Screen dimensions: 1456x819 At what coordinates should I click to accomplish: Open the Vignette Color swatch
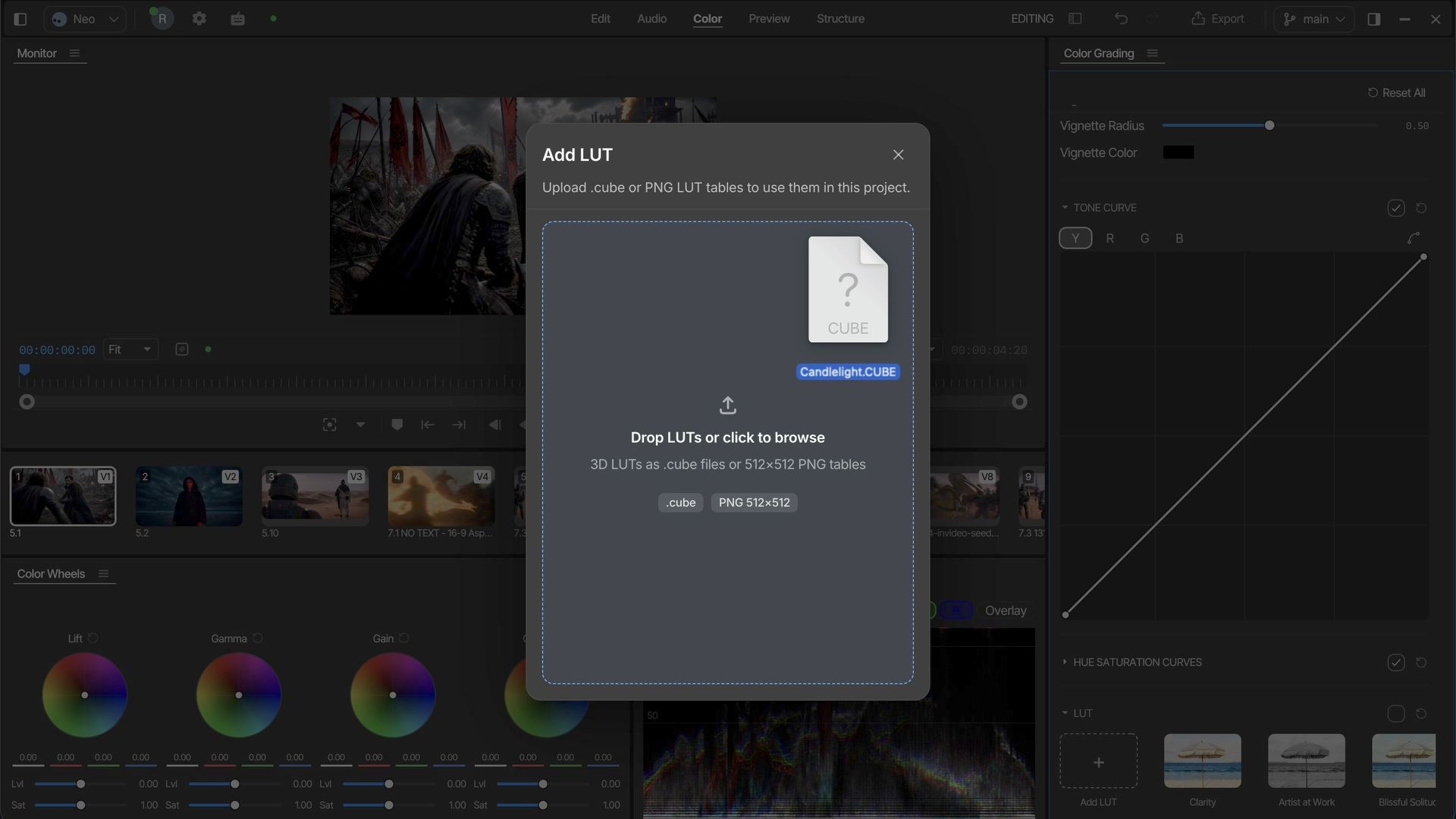click(1178, 152)
